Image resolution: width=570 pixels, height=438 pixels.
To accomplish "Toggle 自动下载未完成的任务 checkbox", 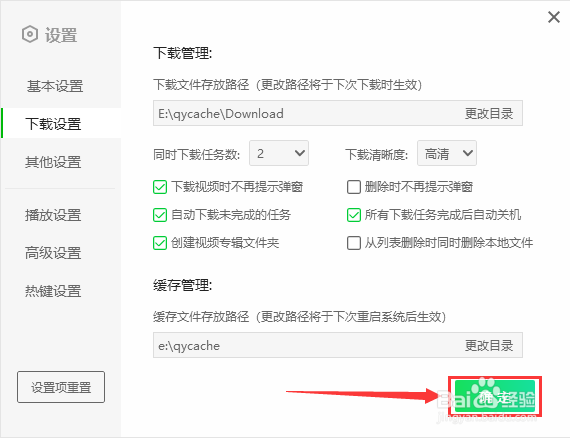I will [160, 215].
